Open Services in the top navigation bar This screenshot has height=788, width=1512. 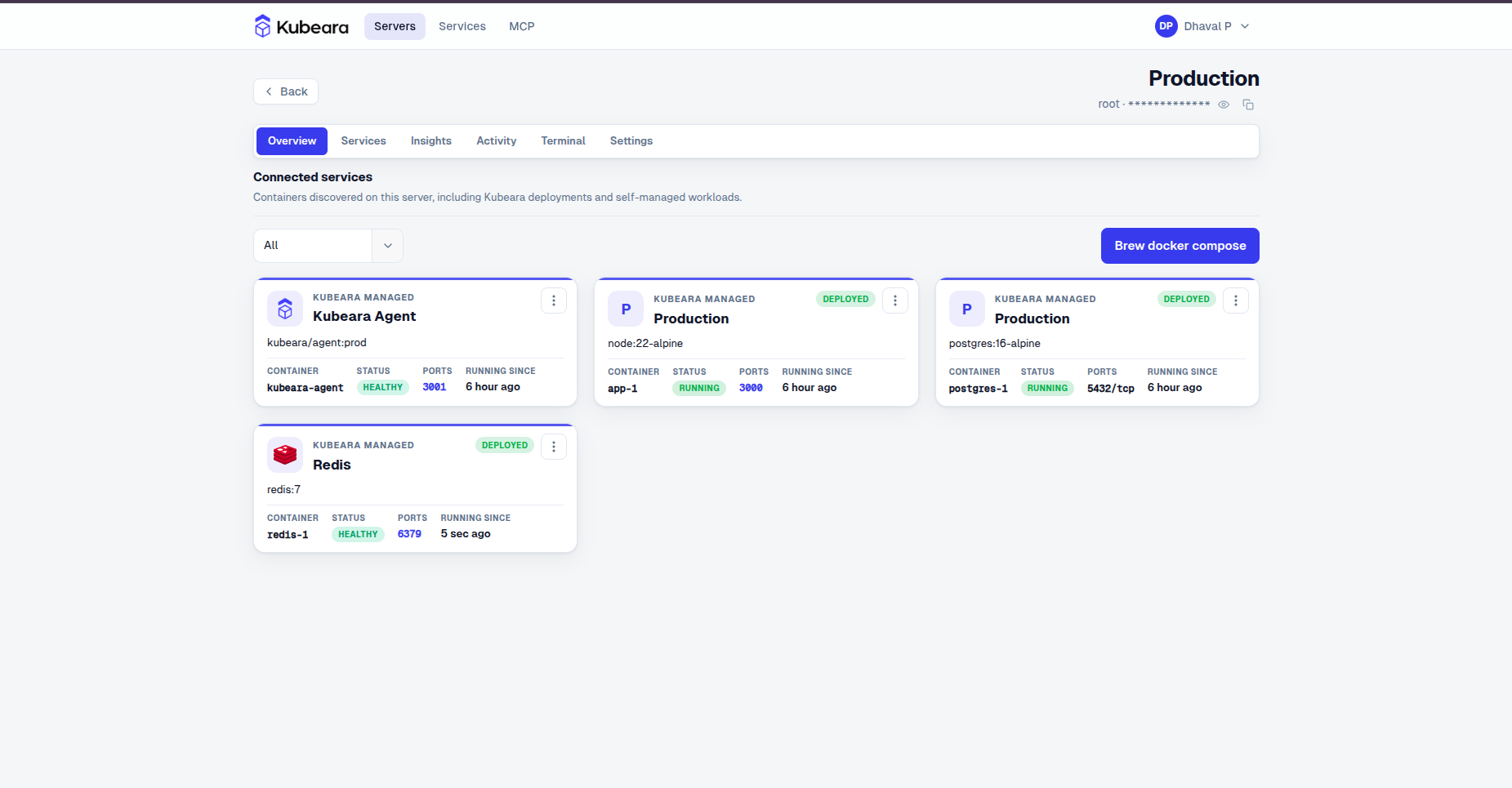462,26
